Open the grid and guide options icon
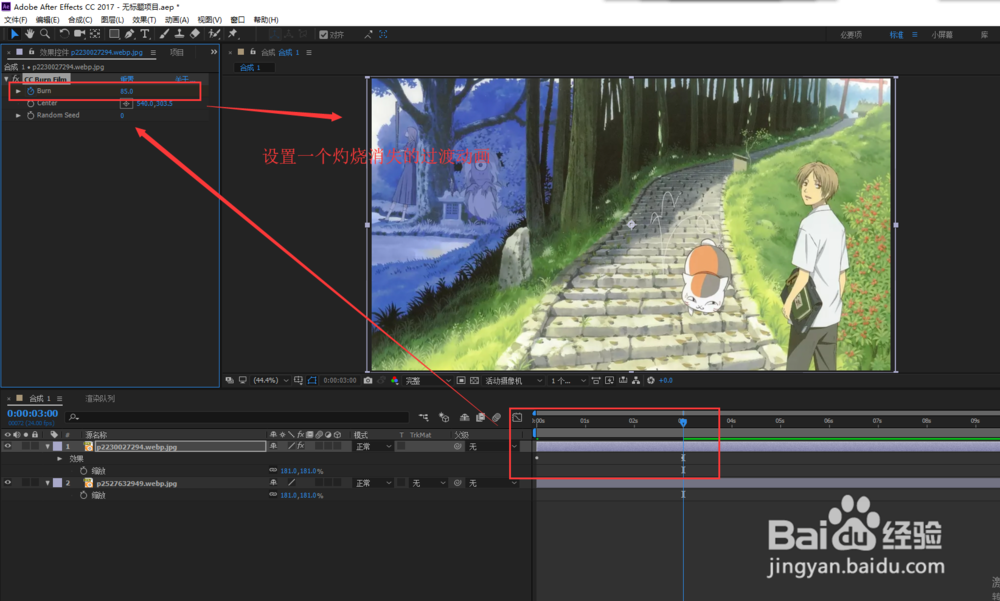This screenshot has width=1000, height=601. [298, 380]
